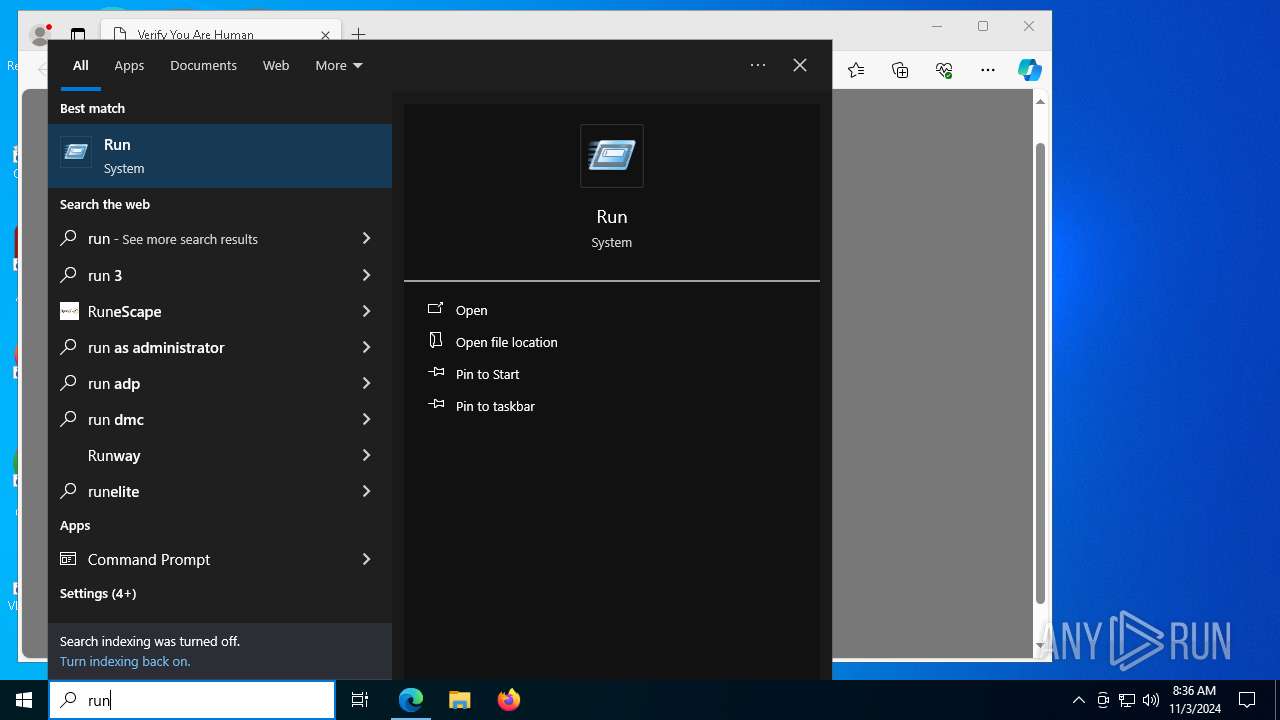Open Edge Settings and more menu
Viewport: 1280px width, 720px height.
click(988, 70)
